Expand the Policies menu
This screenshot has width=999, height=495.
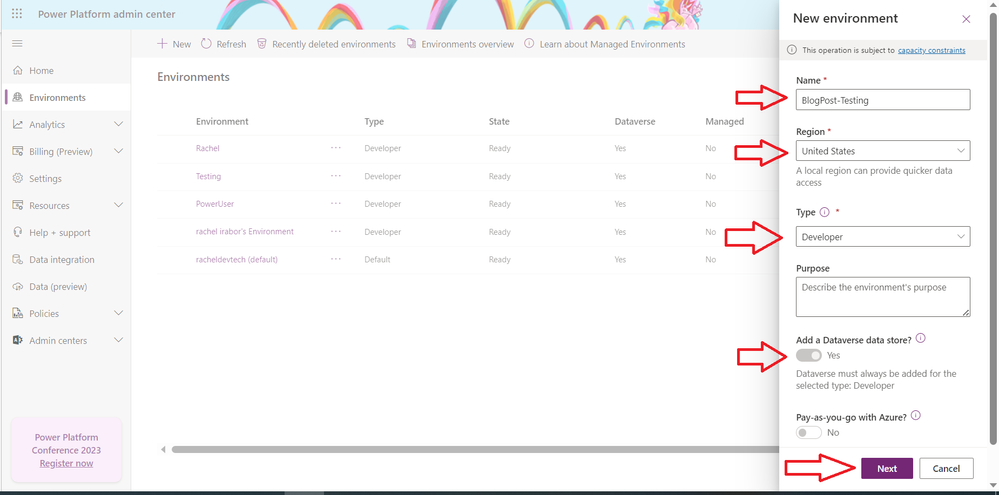[119, 313]
